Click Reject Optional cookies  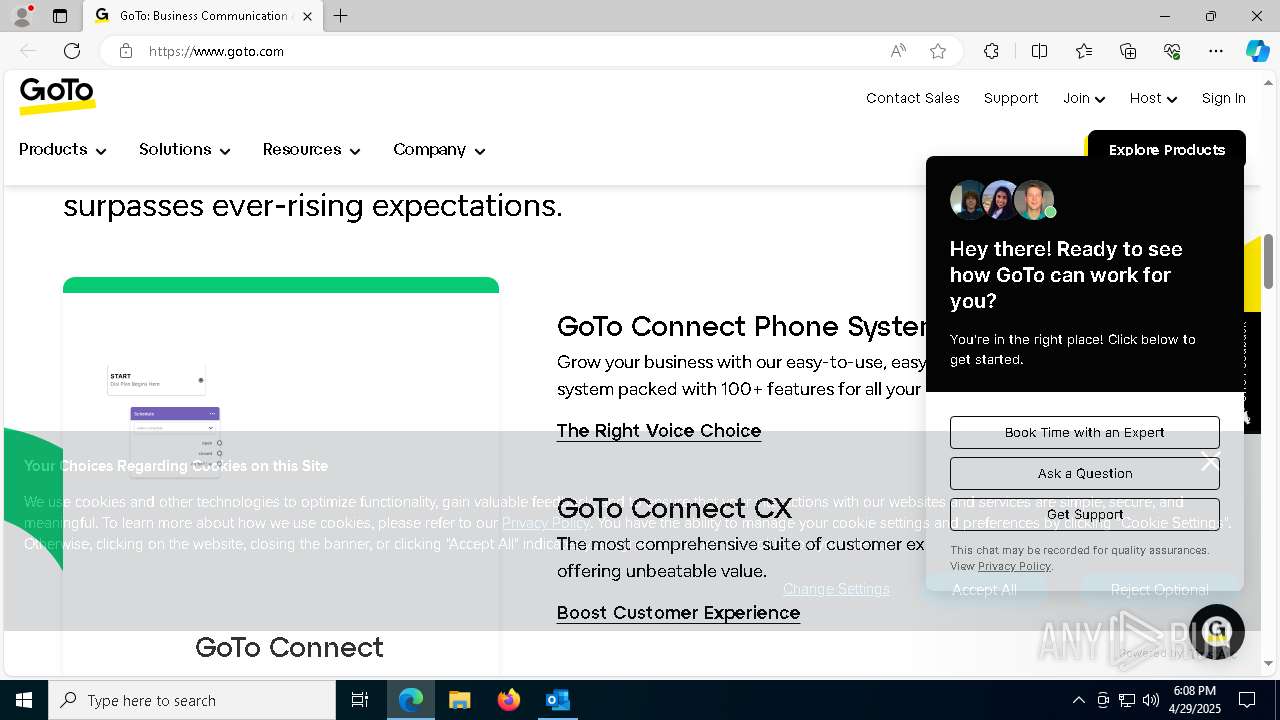[1159, 590]
